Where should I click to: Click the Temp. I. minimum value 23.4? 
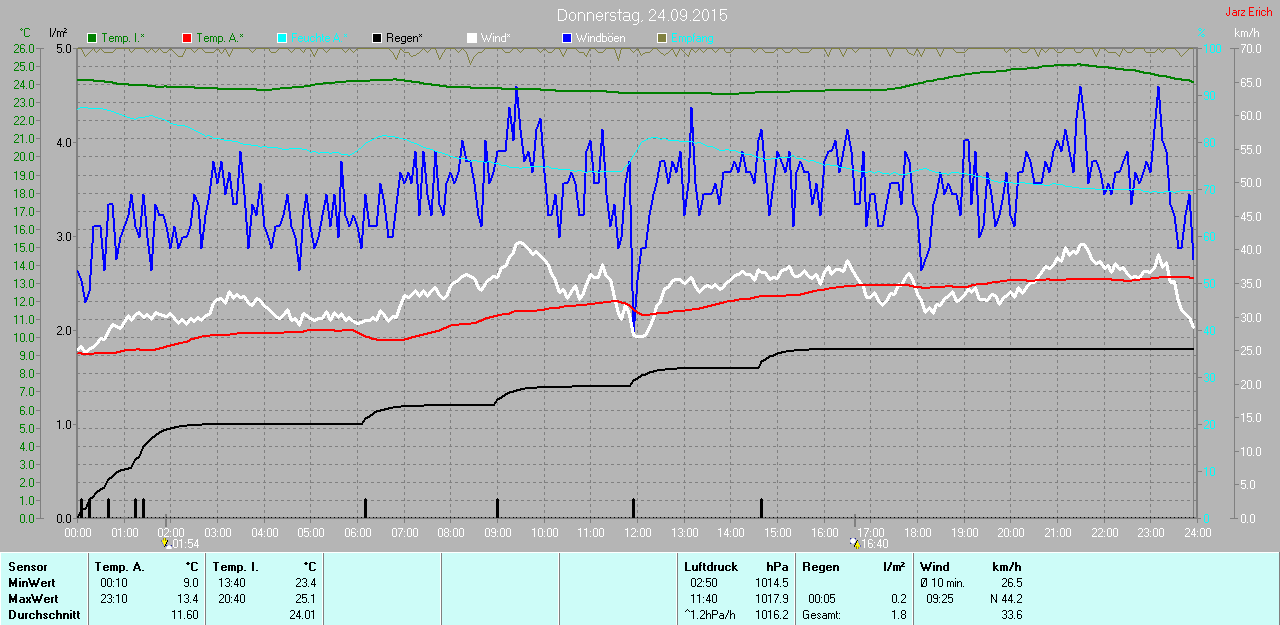(304, 583)
